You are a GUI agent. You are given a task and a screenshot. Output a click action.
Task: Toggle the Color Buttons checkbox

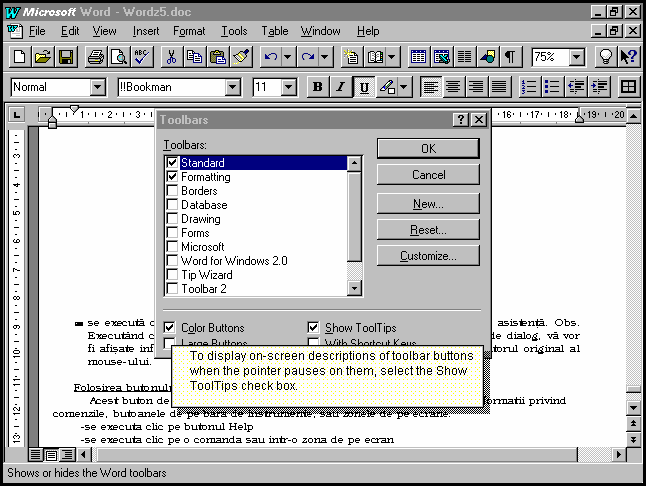169,327
